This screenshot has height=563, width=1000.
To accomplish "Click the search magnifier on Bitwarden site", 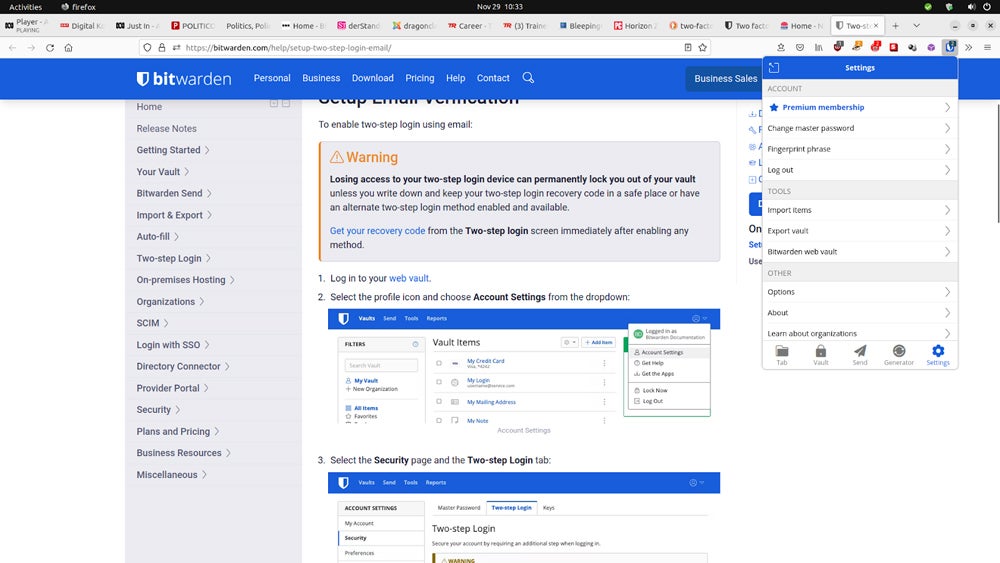I will click(528, 78).
